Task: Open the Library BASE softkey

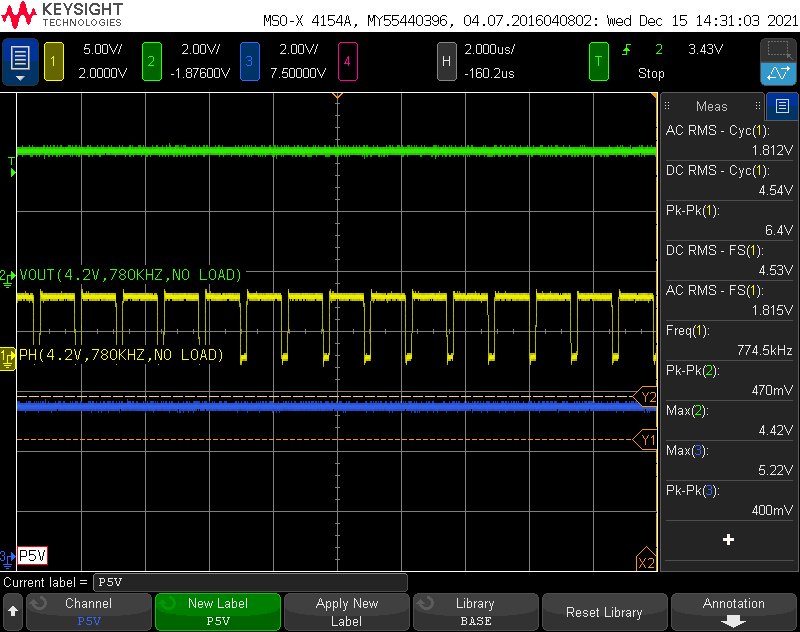Action: point(476,612)
